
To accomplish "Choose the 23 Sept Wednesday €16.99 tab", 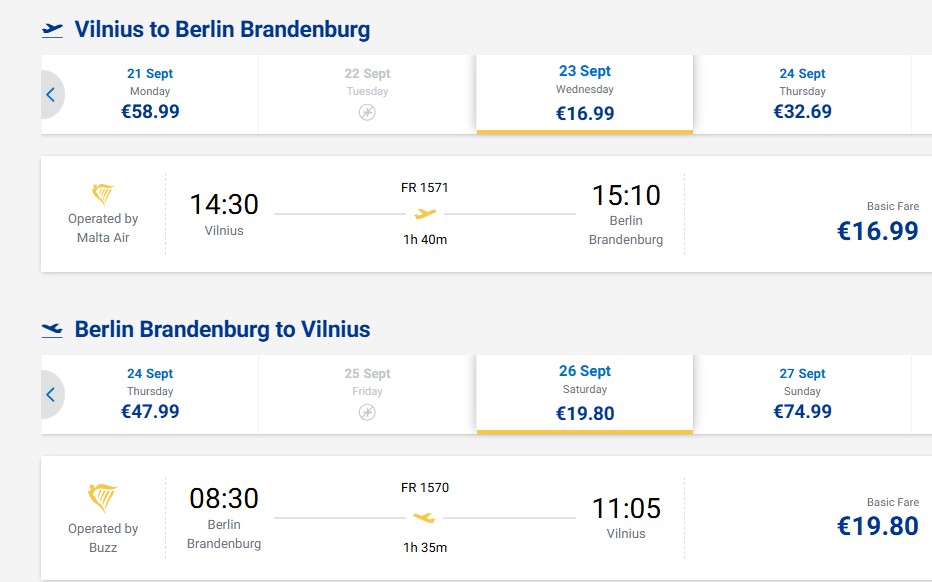I will [585, 94].
